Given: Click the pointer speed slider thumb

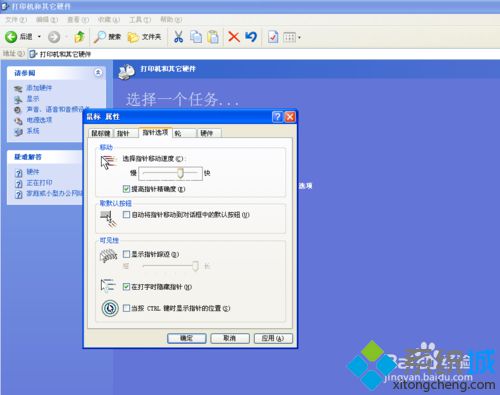Looking at the screenshot, I should [180, 173].
